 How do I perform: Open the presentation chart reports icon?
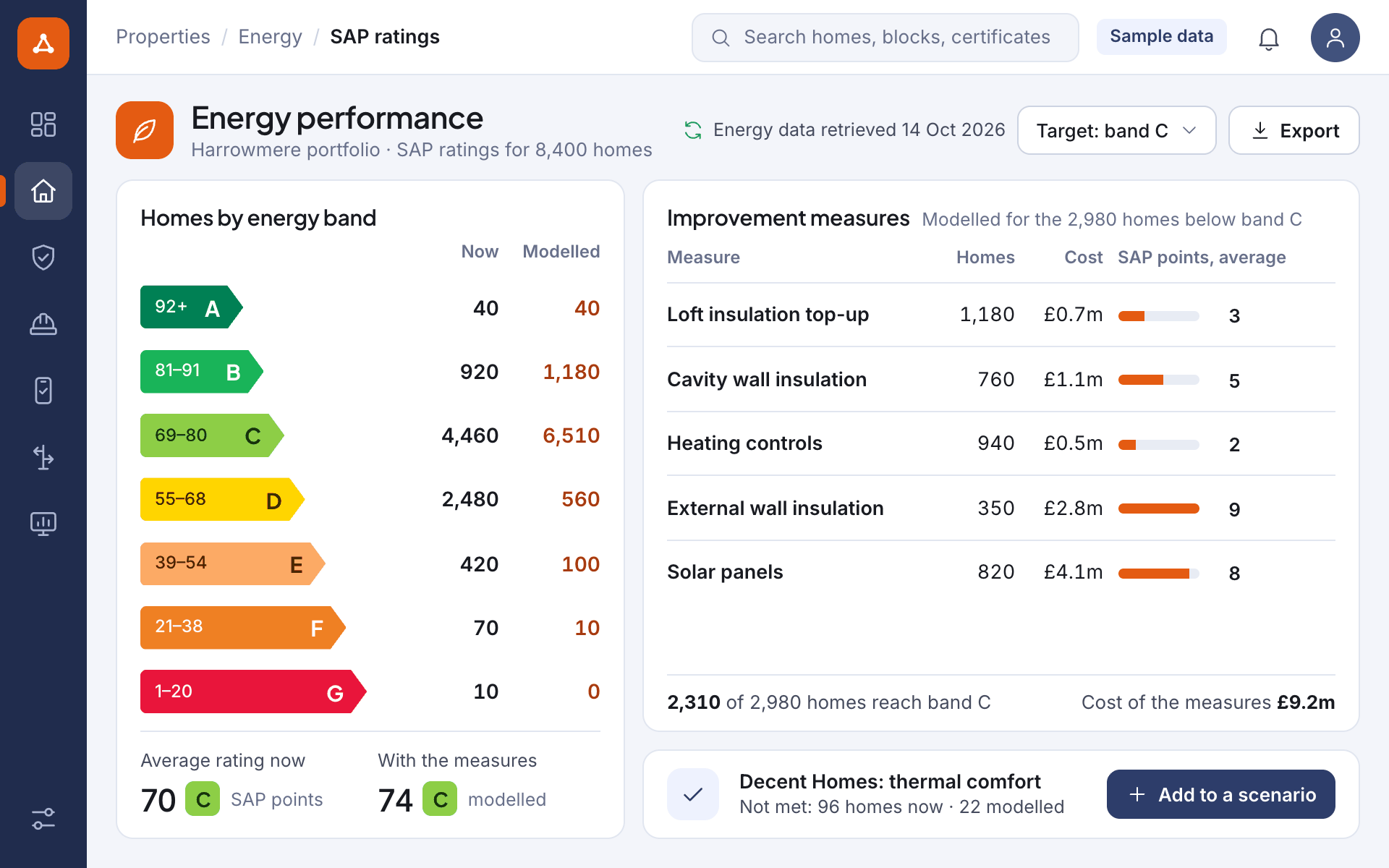(x=43, y=524)
